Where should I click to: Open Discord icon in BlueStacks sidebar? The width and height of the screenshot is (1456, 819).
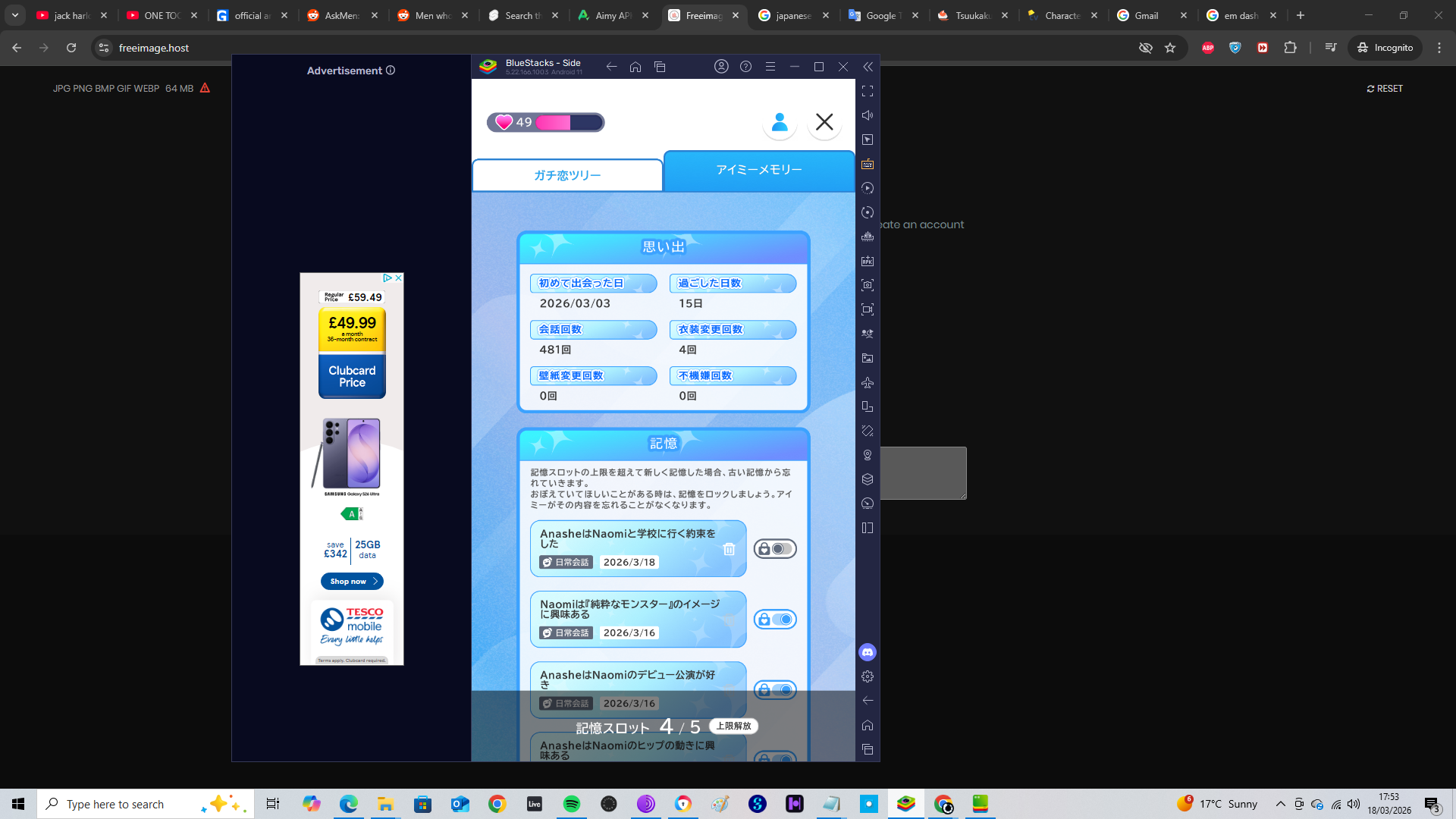tap(868, 652)
